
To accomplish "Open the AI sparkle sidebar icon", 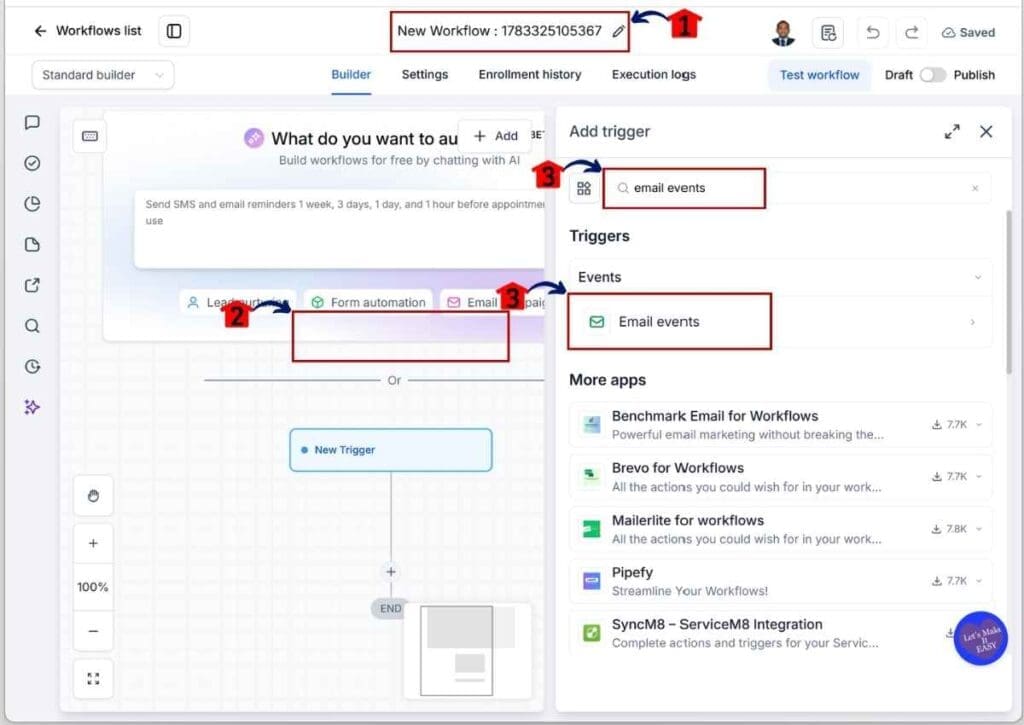I will [x=32, y=408].
